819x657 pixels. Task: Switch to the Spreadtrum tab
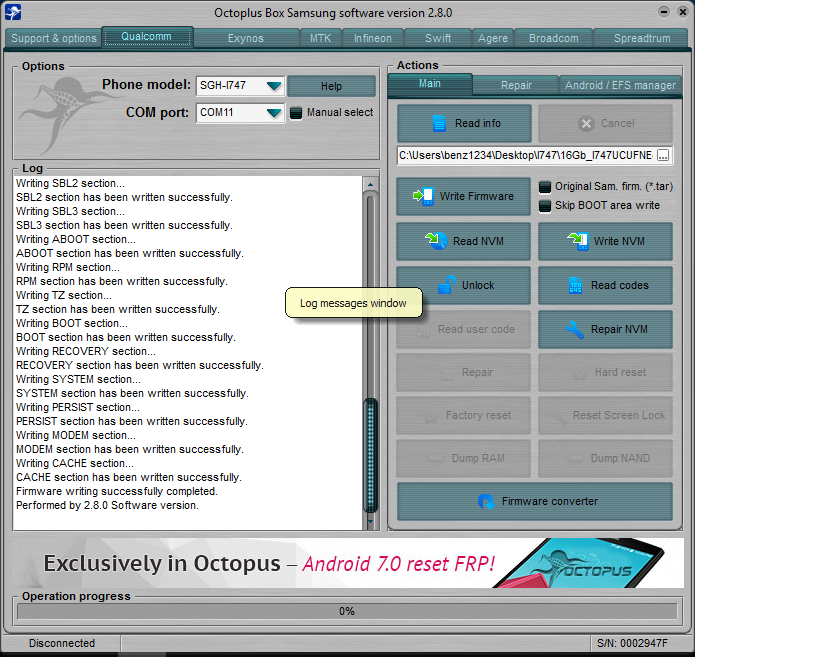coord(642,38)
